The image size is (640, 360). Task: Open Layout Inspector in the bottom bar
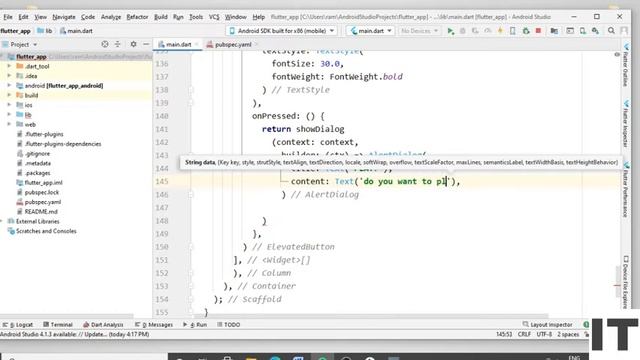[547, 324]
